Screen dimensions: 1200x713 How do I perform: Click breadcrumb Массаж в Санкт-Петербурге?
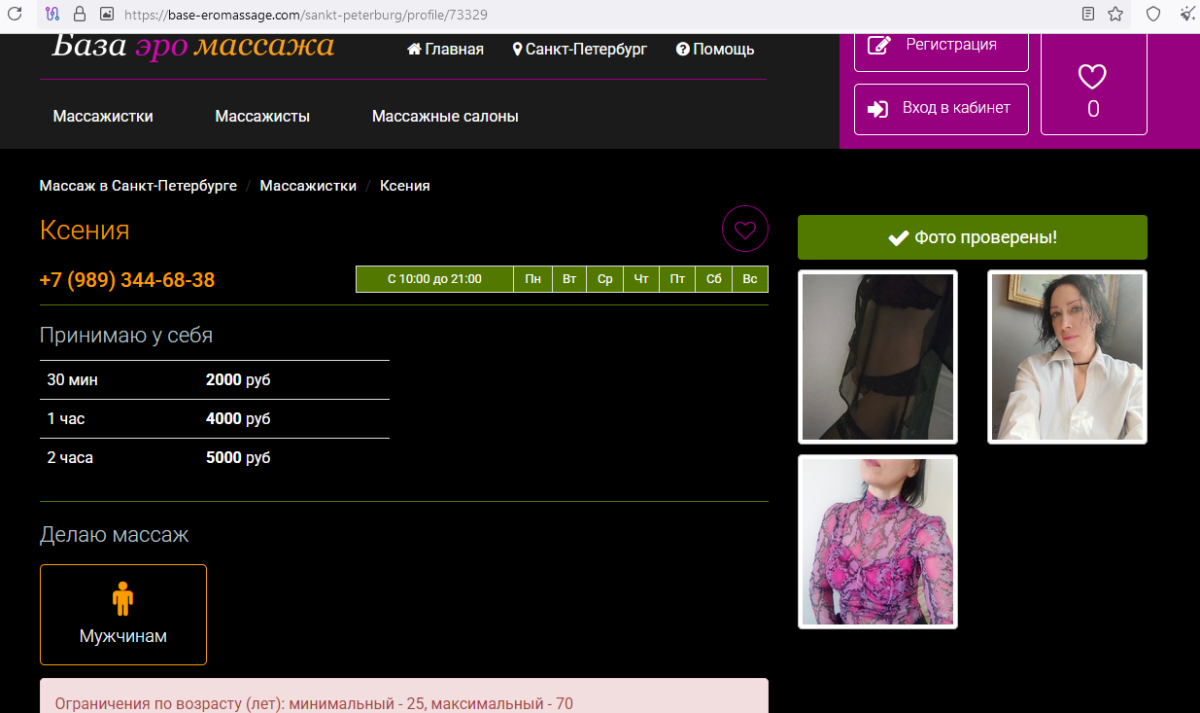(x=138, y=186)
